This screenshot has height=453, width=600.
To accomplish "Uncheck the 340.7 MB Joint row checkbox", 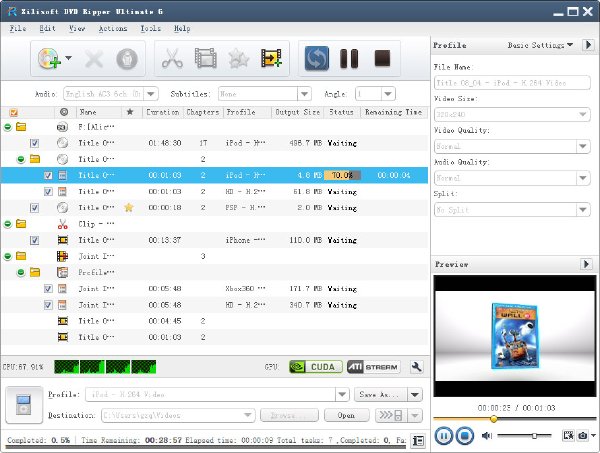I will (x=48, y=305).
